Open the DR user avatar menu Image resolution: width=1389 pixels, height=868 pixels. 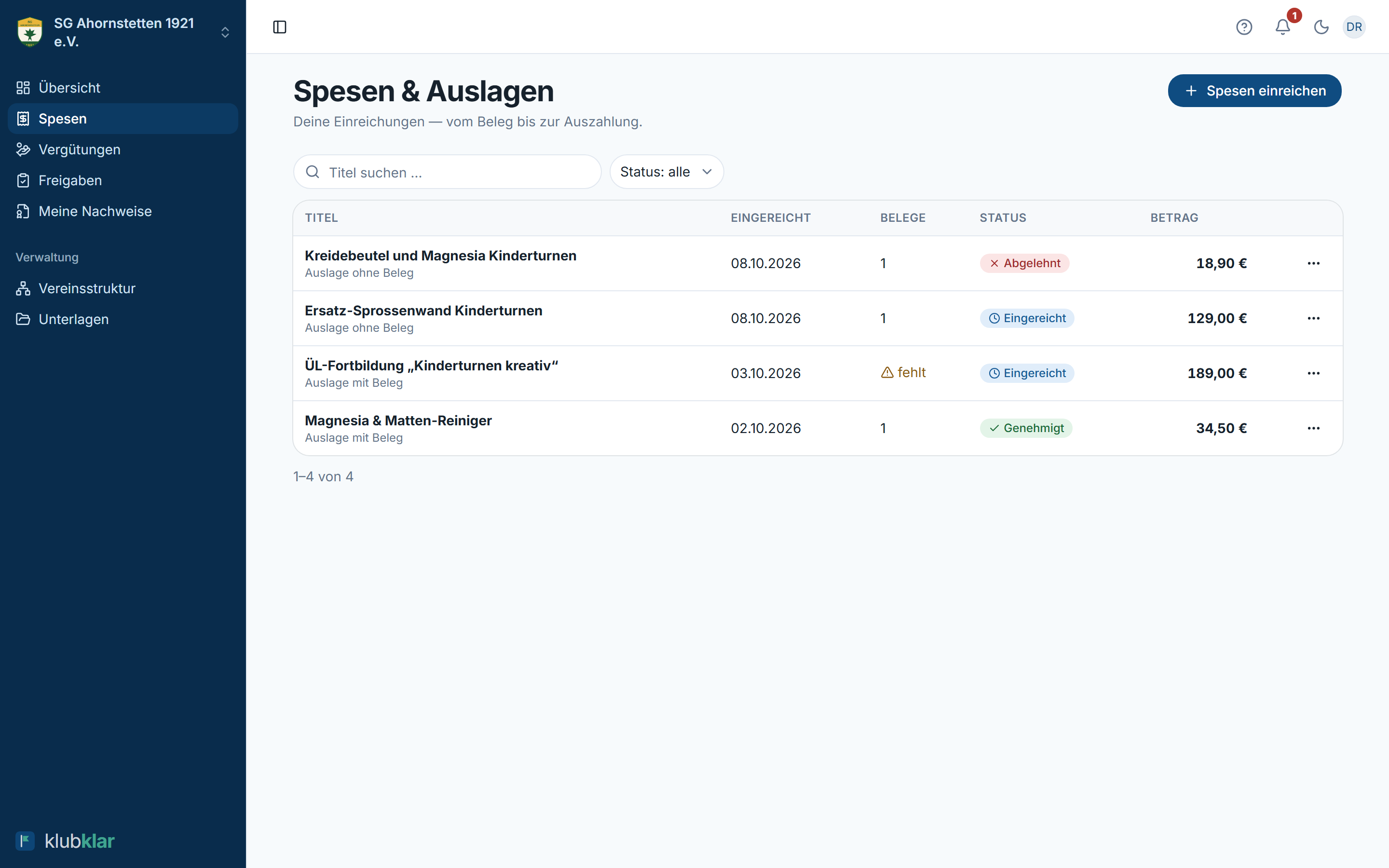coord(1354,27)
